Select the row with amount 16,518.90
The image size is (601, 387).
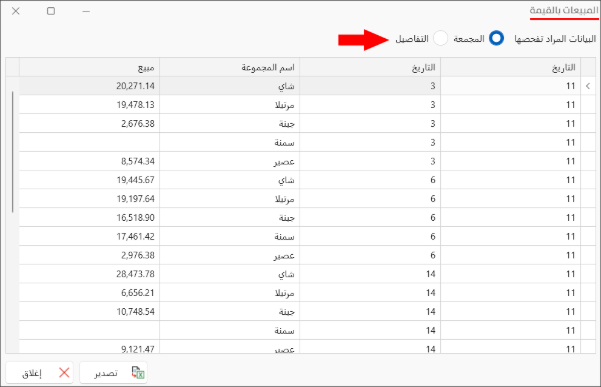click(300, 218)
